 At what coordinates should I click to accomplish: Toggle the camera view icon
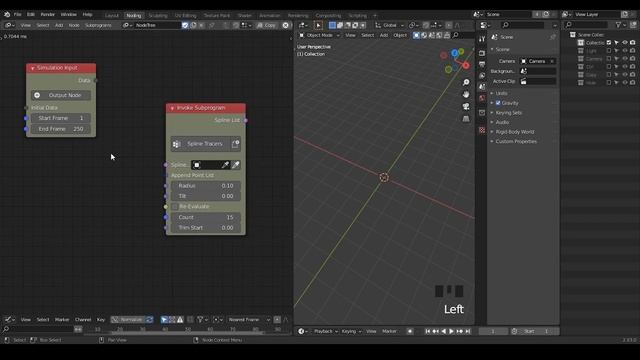click(x=466, y=107)
